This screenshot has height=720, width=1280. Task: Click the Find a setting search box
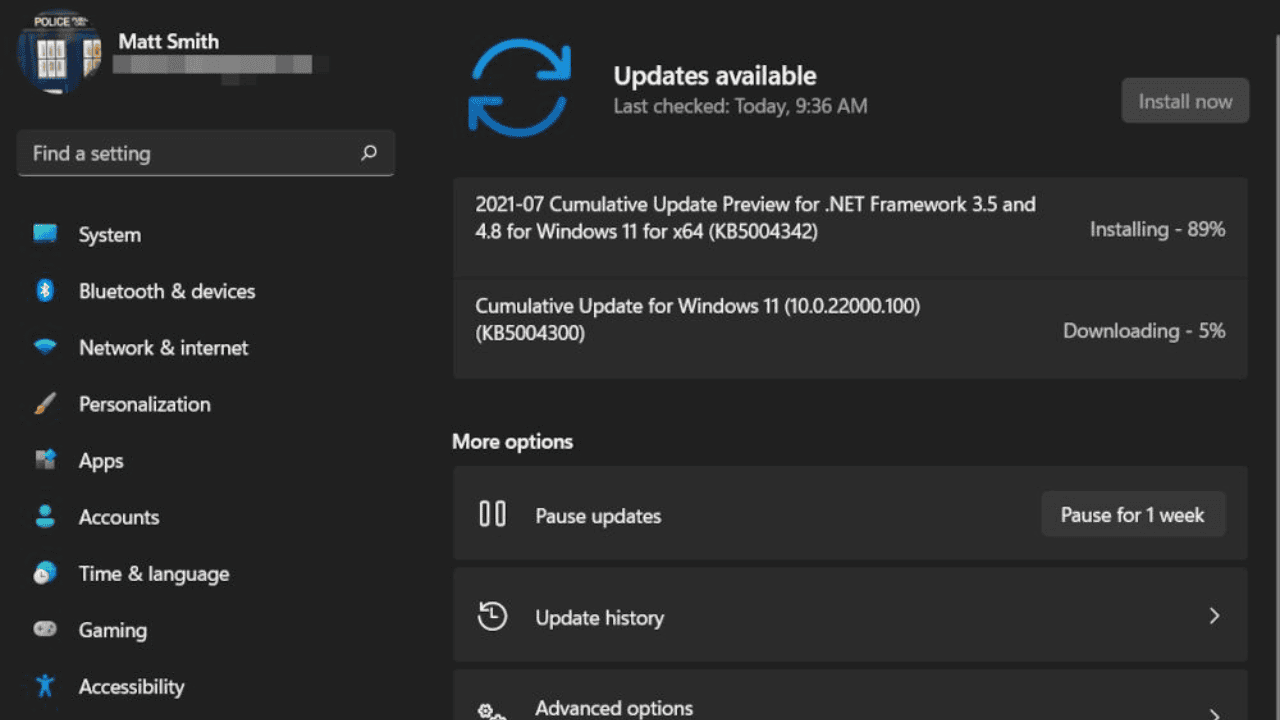click(206, 153)
